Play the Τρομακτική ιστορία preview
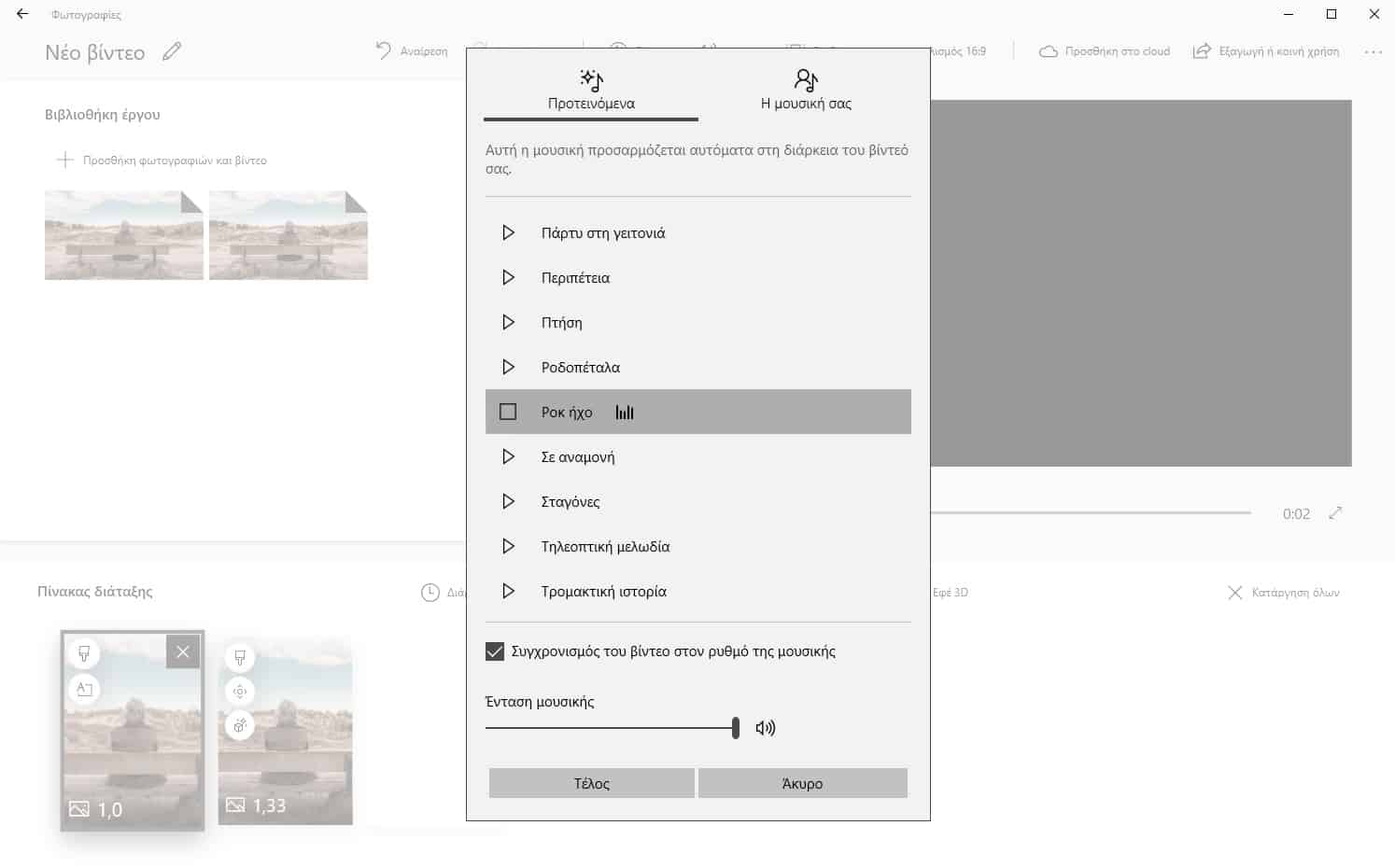This screenshot has height=868, width=1395. 508,591
